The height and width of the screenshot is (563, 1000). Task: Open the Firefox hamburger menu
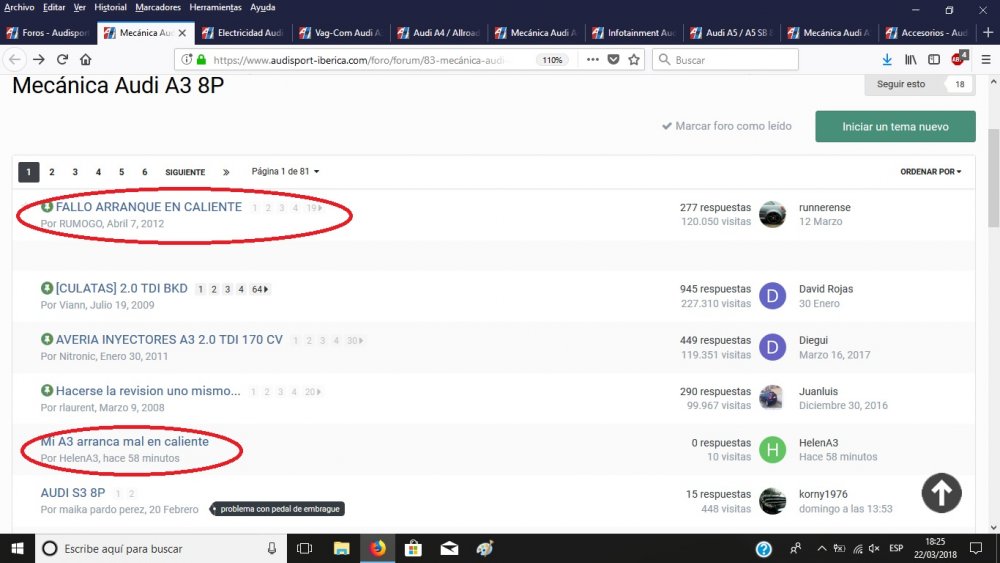click(985, 59)
